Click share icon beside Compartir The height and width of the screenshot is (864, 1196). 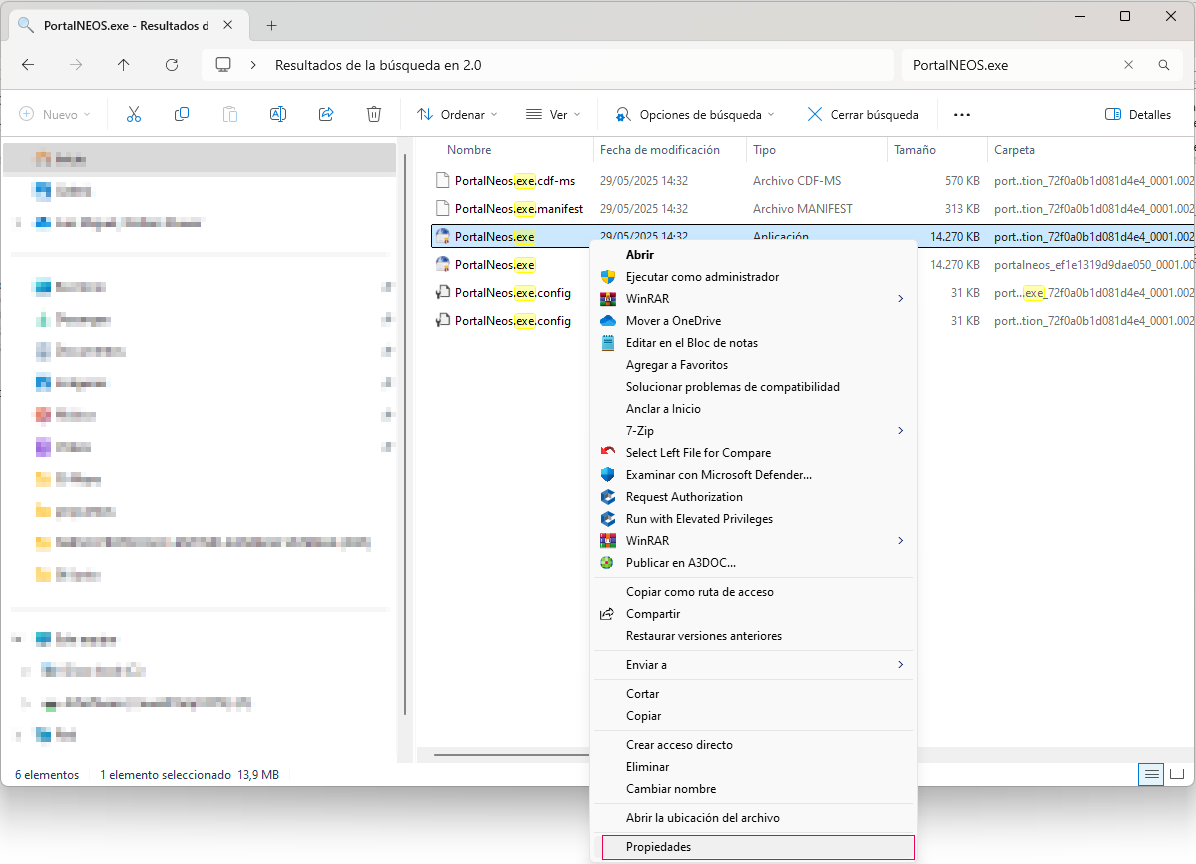pyautogui.click(x=607, y=614)
